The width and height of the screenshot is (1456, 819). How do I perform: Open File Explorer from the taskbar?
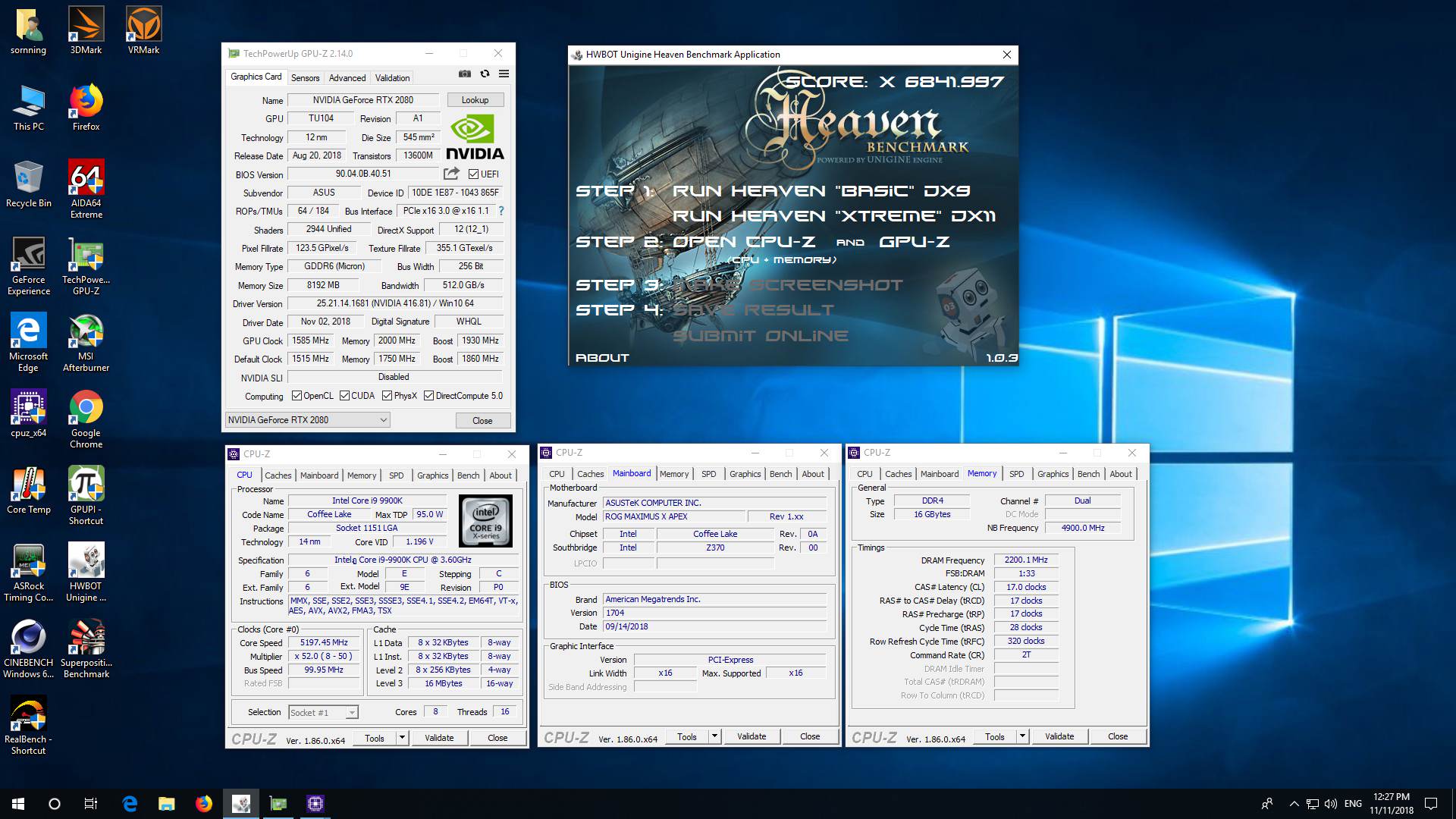coord(167,804)
